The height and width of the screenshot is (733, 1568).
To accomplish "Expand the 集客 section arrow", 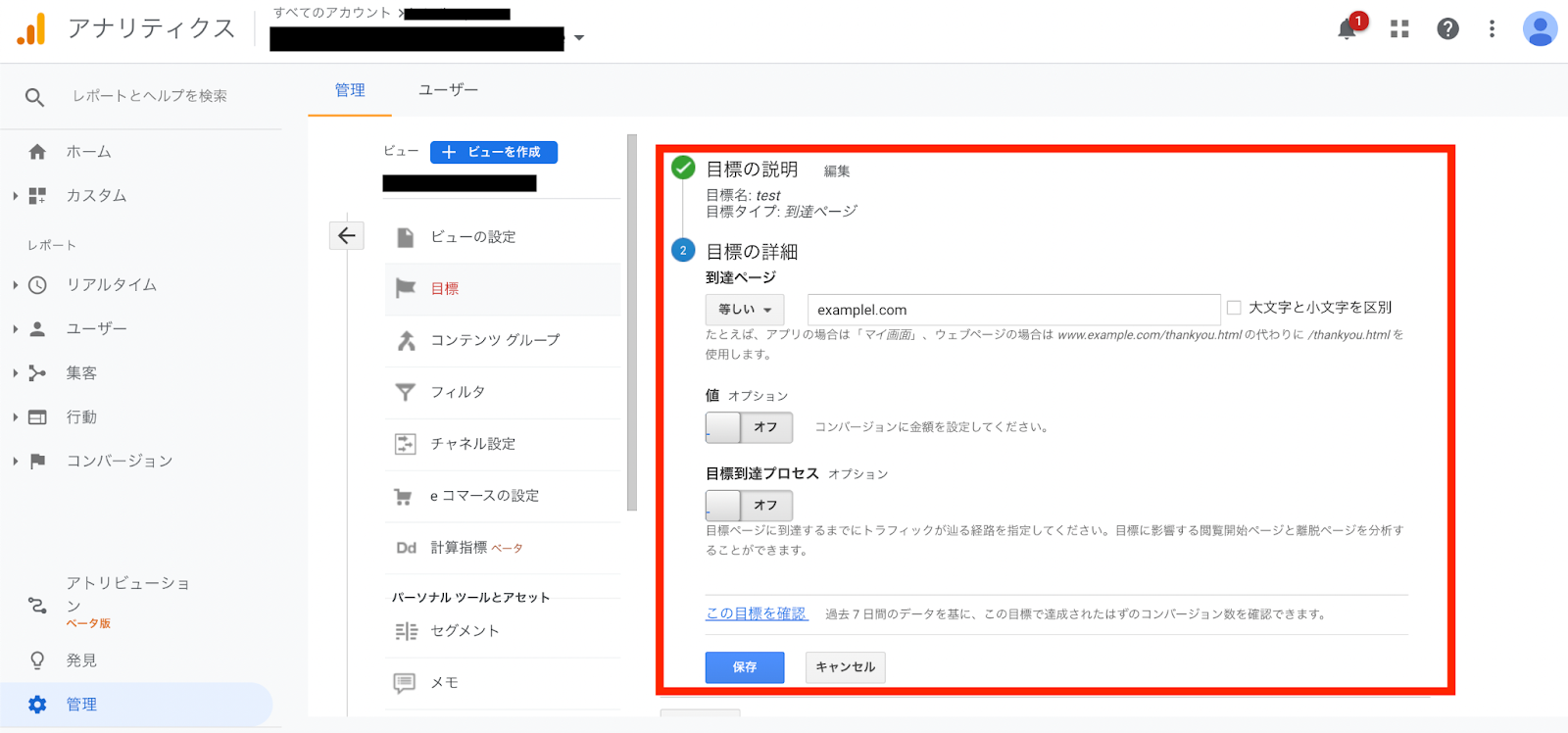I will click(16, 373).
